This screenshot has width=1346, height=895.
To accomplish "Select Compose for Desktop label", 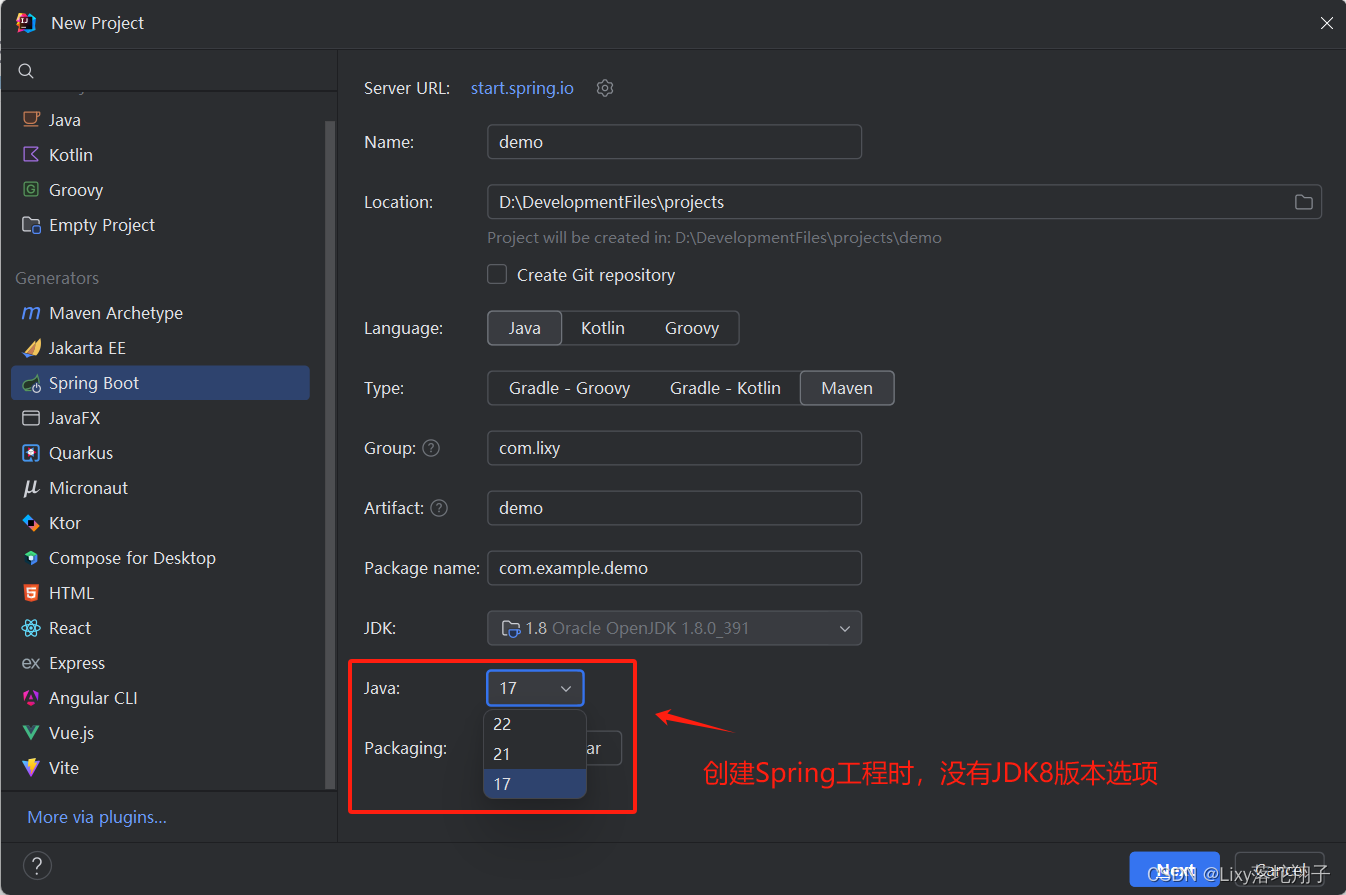I will [132, 558].
